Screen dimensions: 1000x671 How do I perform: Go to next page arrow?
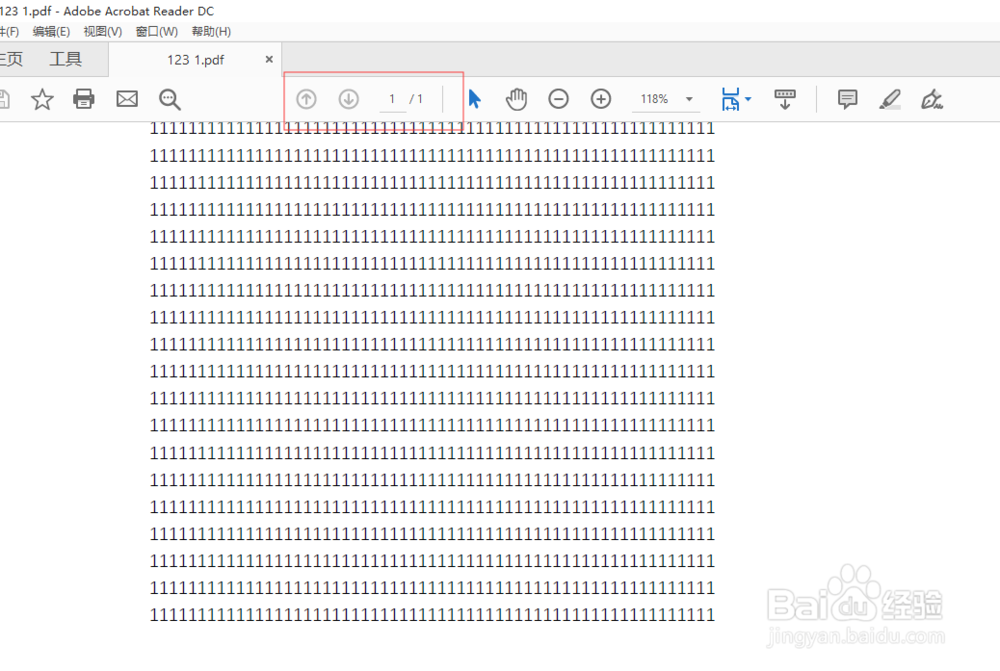[x=348, y=99]
